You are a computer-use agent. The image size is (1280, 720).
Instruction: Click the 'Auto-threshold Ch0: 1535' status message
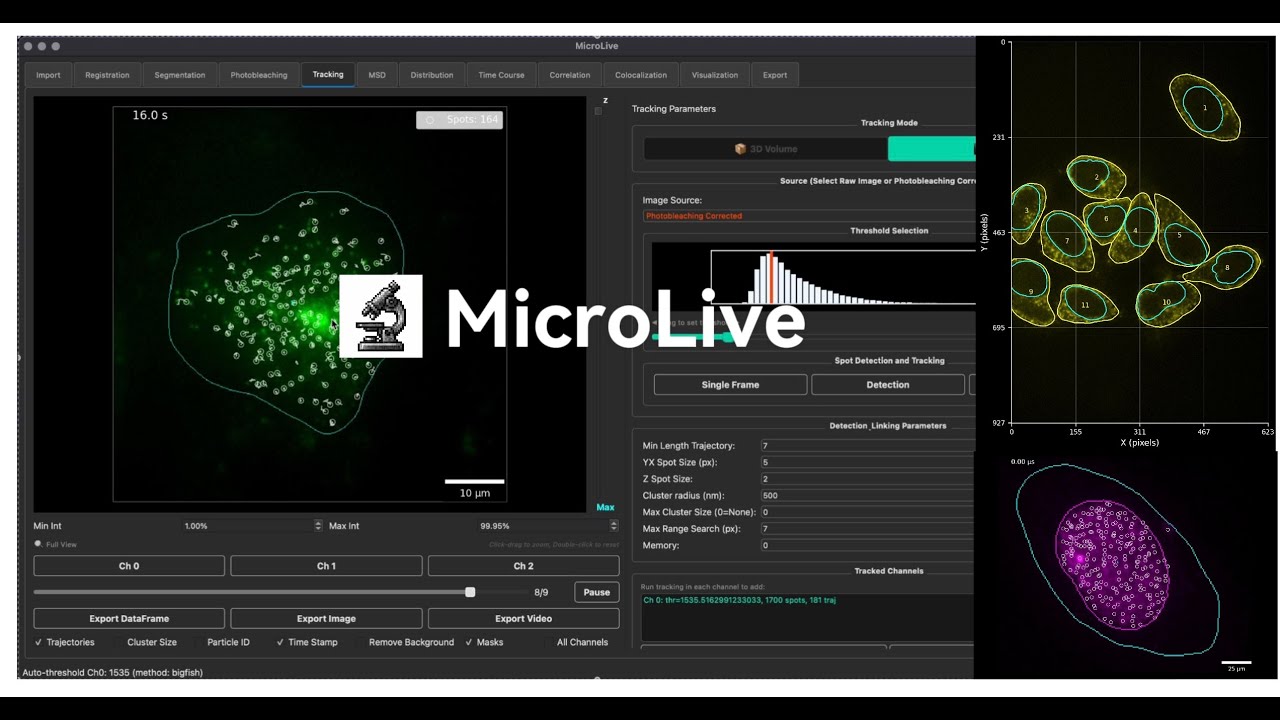point(112,673)
